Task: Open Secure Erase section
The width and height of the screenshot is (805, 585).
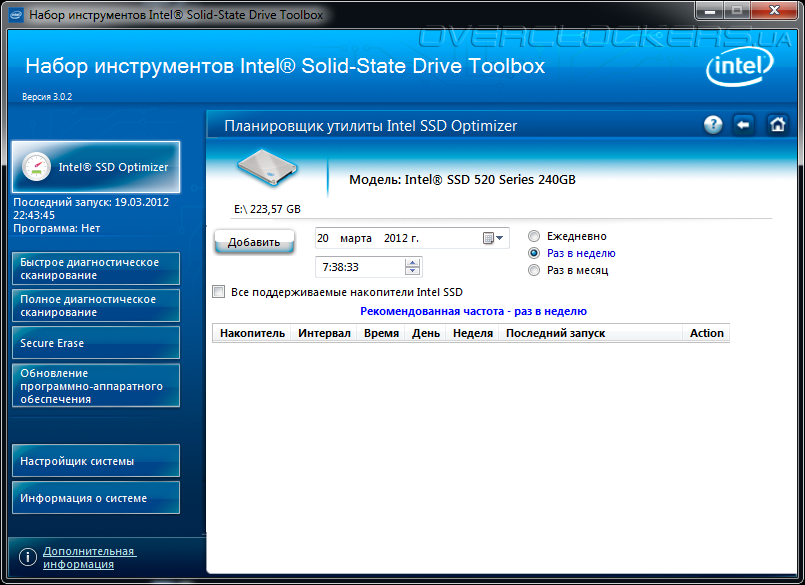Action: coord(96,343)
